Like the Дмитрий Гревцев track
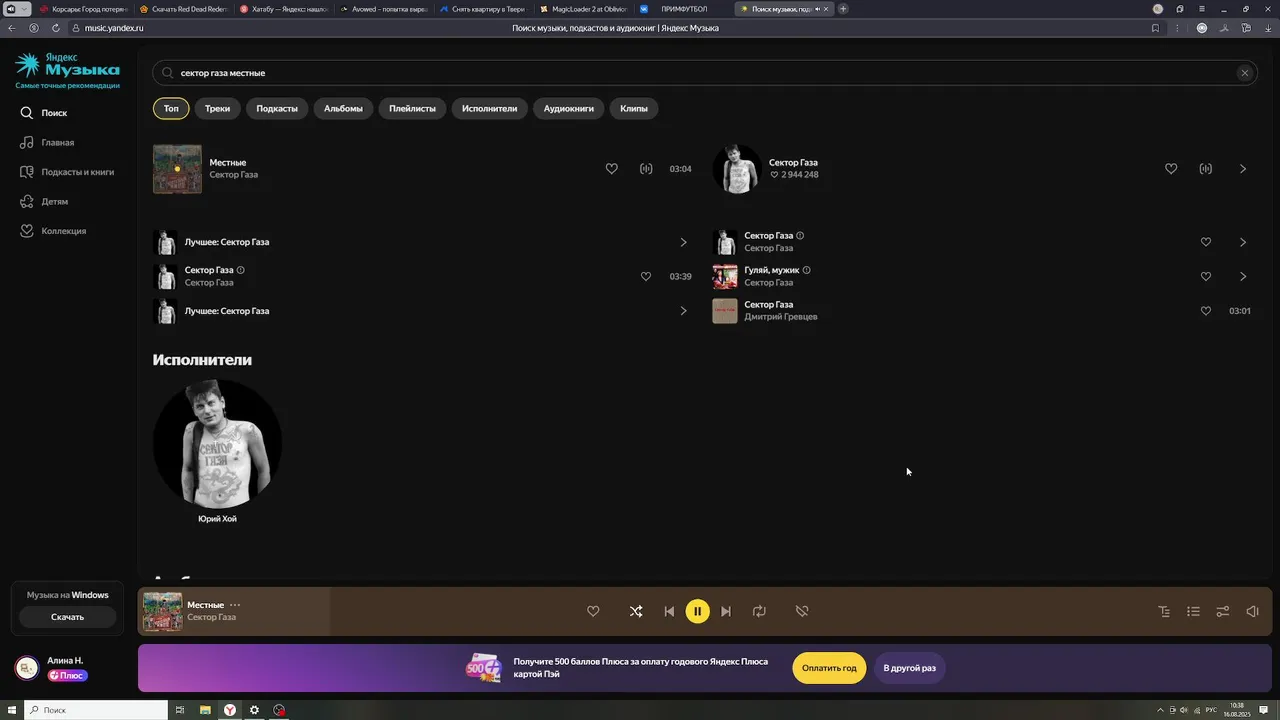 tap(1205, 311)
